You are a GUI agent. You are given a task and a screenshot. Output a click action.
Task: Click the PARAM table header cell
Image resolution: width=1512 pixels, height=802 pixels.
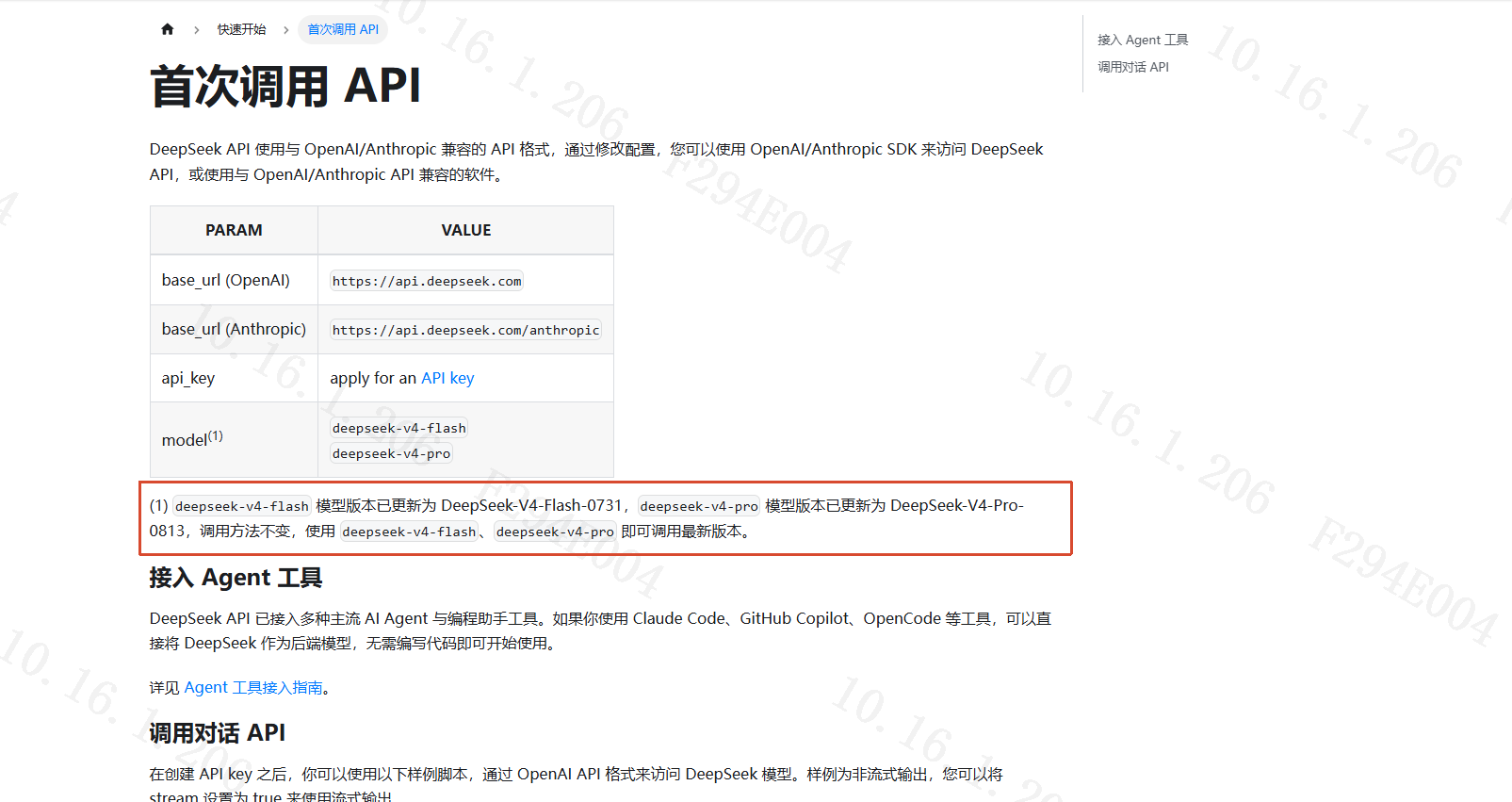point(234,230)
